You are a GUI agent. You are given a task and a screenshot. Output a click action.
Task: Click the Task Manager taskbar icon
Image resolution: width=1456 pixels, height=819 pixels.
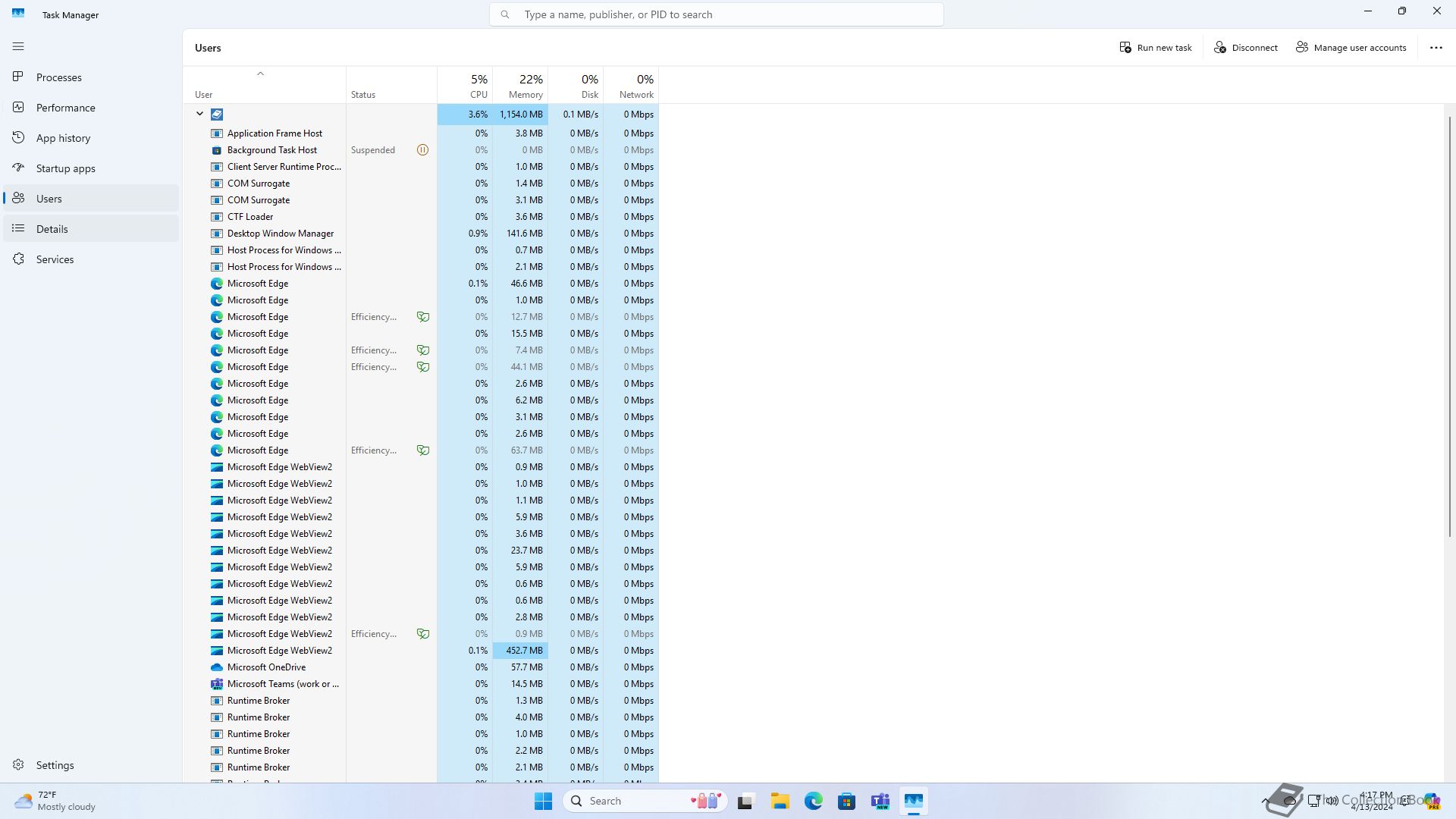tap(914, 801)
